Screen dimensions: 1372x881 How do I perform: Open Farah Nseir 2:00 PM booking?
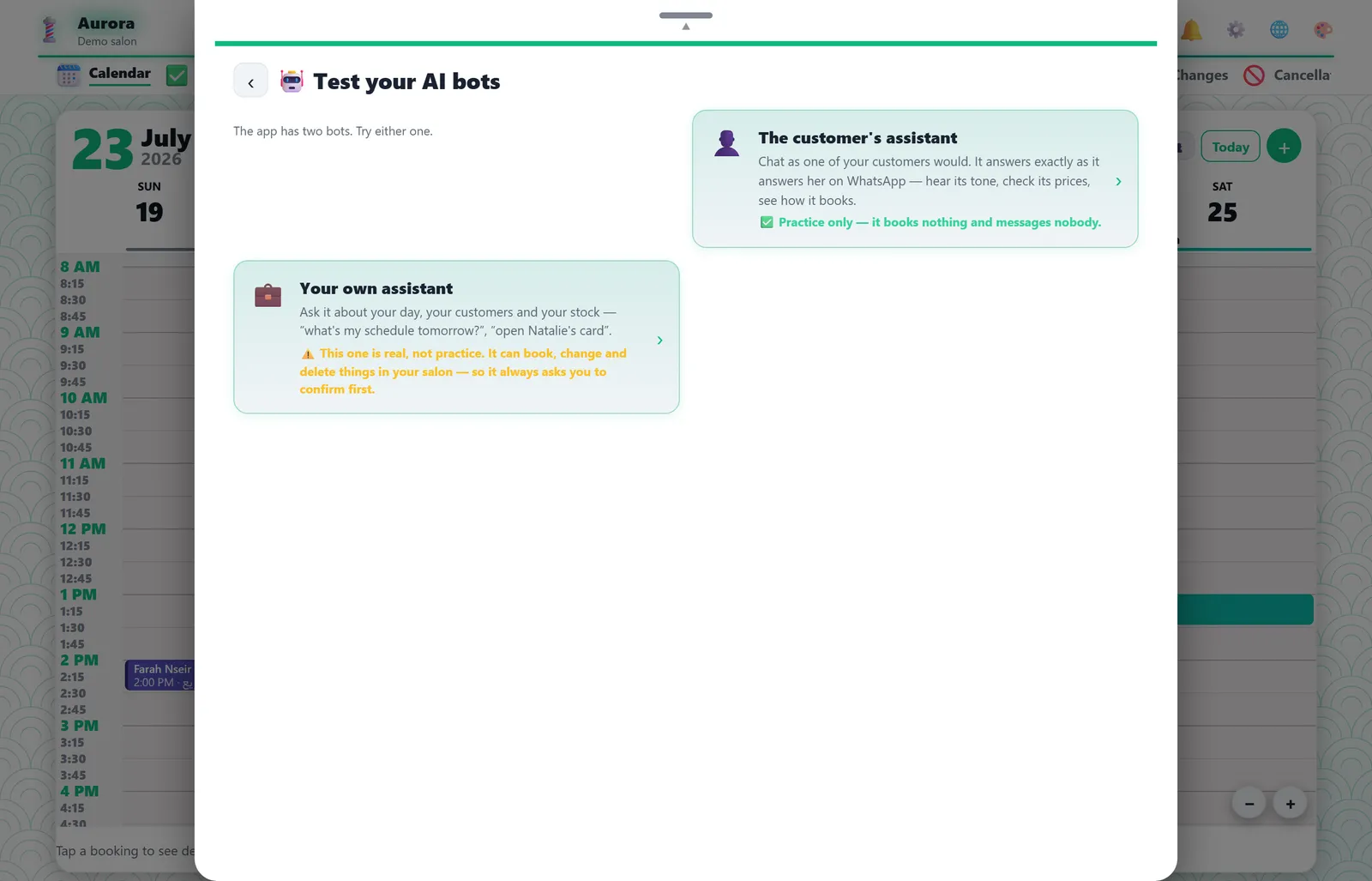[x=160, y=675]
